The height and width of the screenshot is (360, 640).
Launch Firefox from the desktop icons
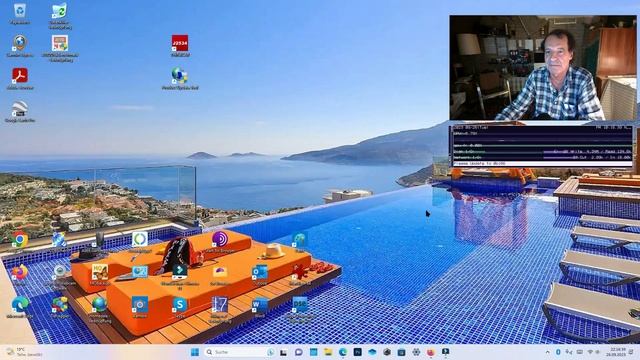pyautogui.click(x=19, y=272)
